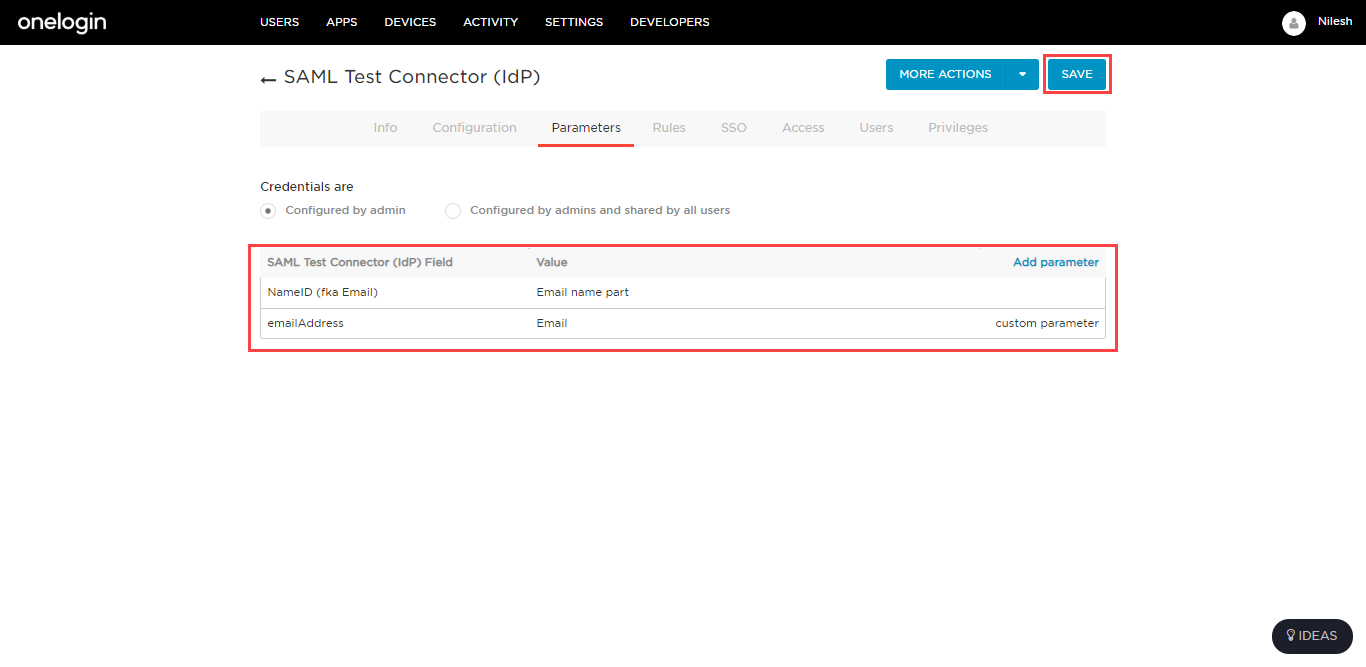Open the Users menu in top navigation
This screenshot has width=1366, height=667.
(279, 22)
